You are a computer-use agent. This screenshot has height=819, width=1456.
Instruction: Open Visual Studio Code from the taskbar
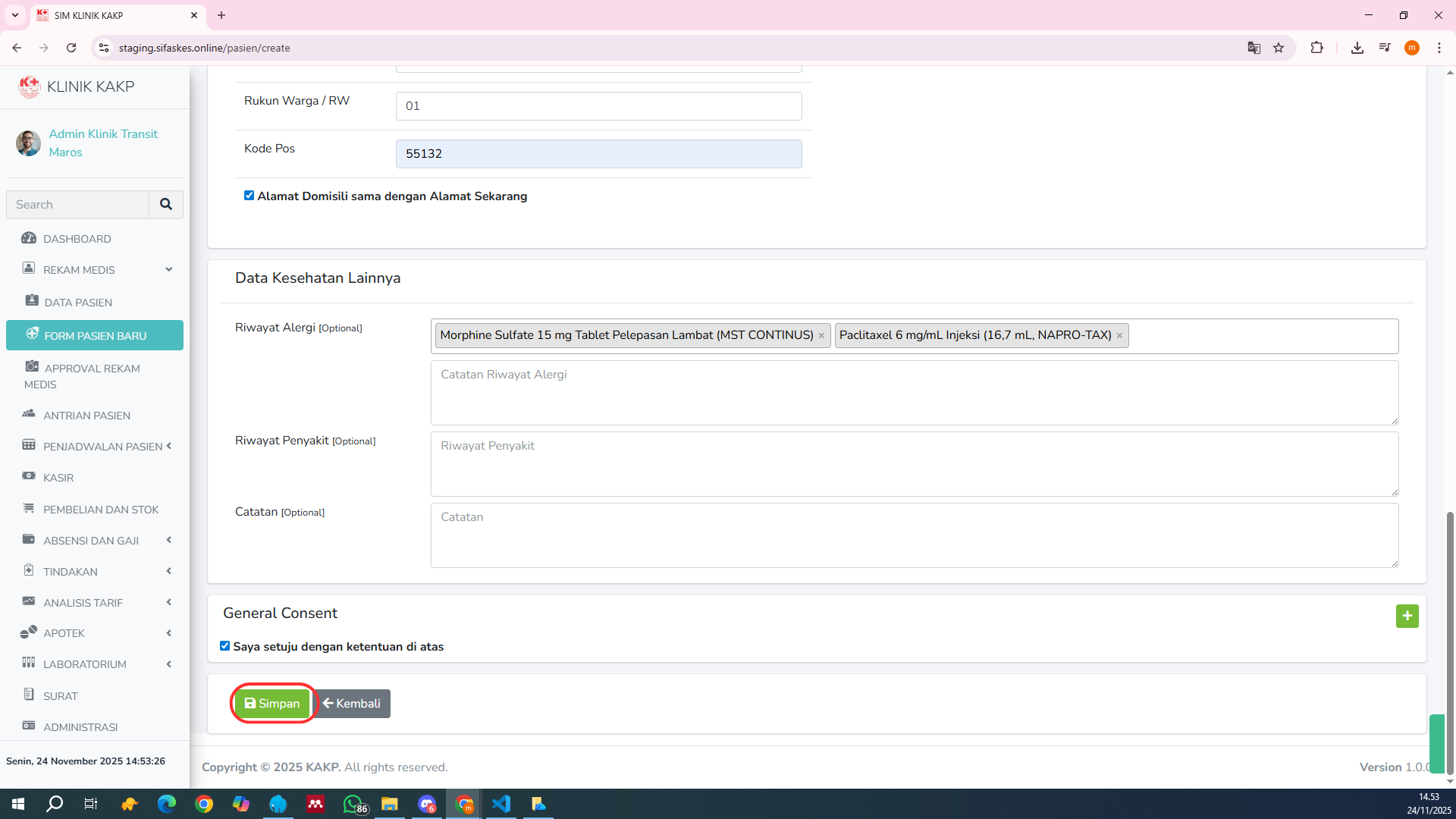pyautogui.click(x=501, y=804)
